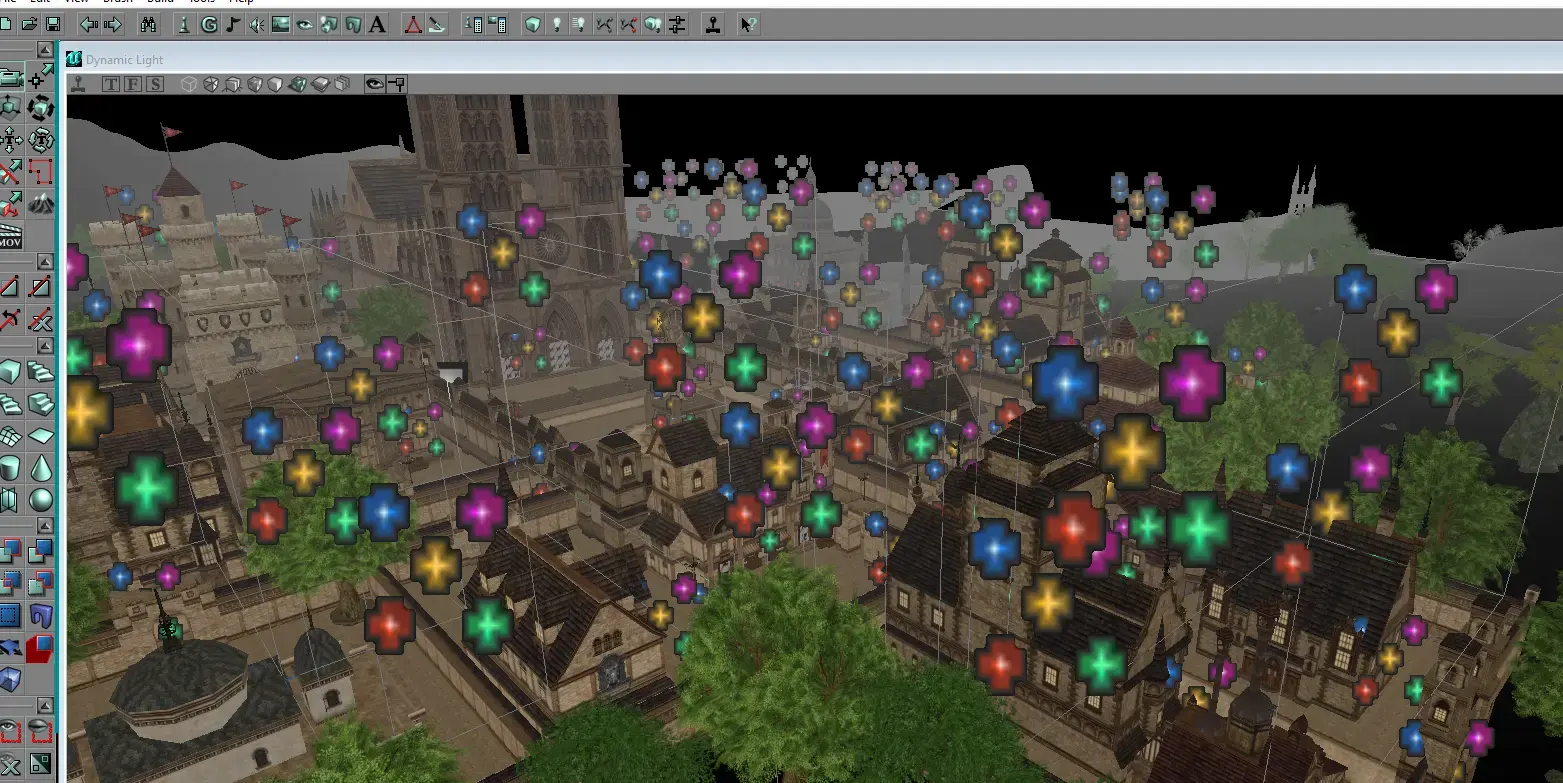Build all with the cube-and-bulb icon

(x=653, y=24)
